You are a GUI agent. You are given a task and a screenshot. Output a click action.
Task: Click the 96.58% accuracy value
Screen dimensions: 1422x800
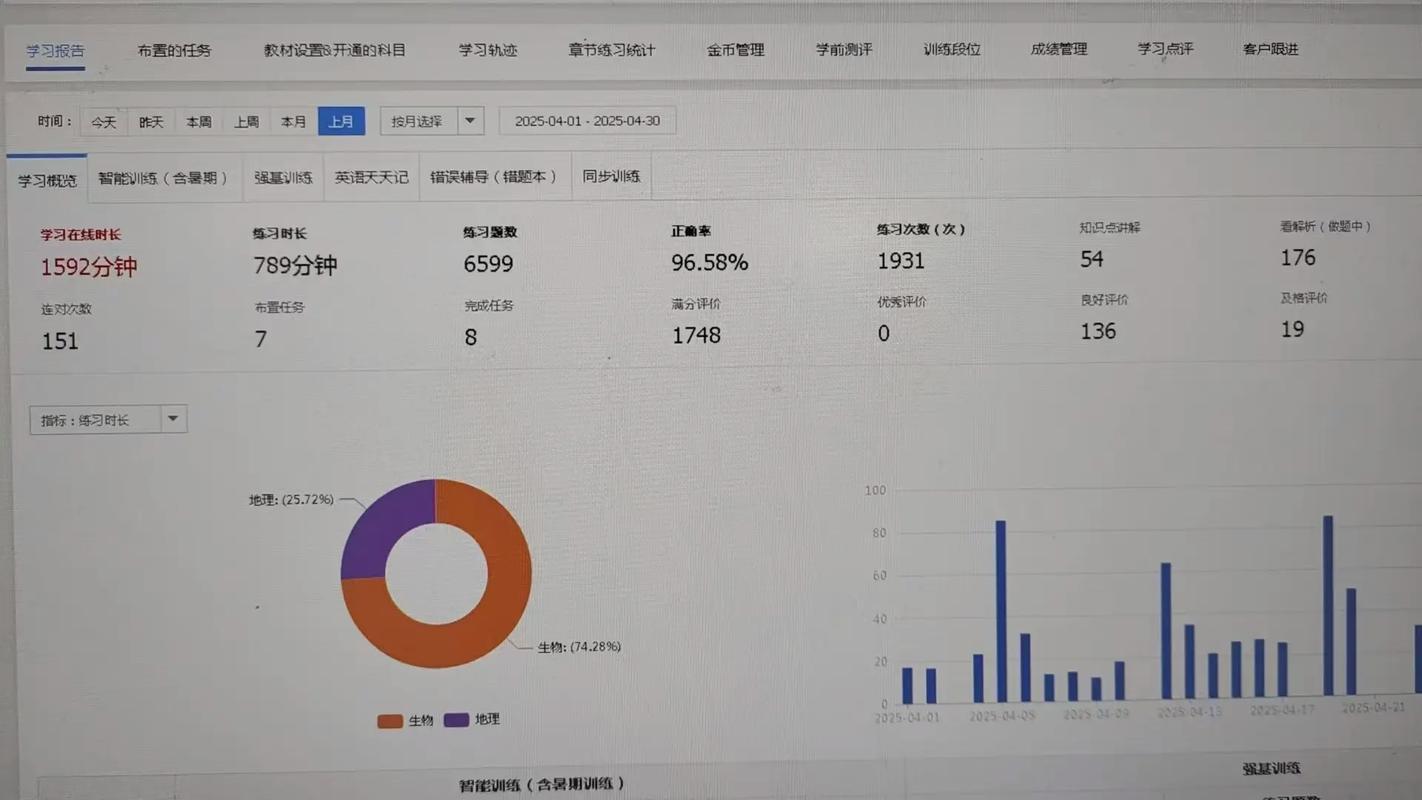coord(710,262)
